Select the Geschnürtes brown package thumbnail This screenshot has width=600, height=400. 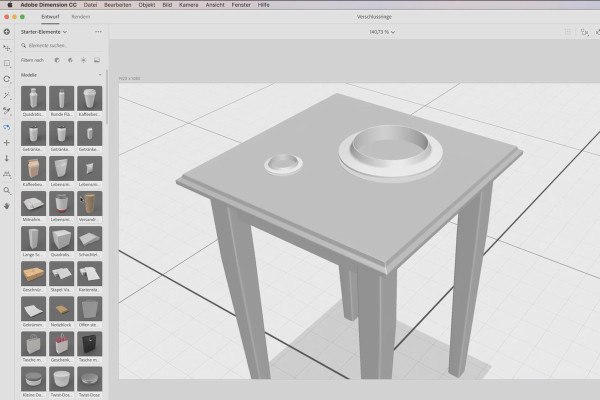point(34,274)
